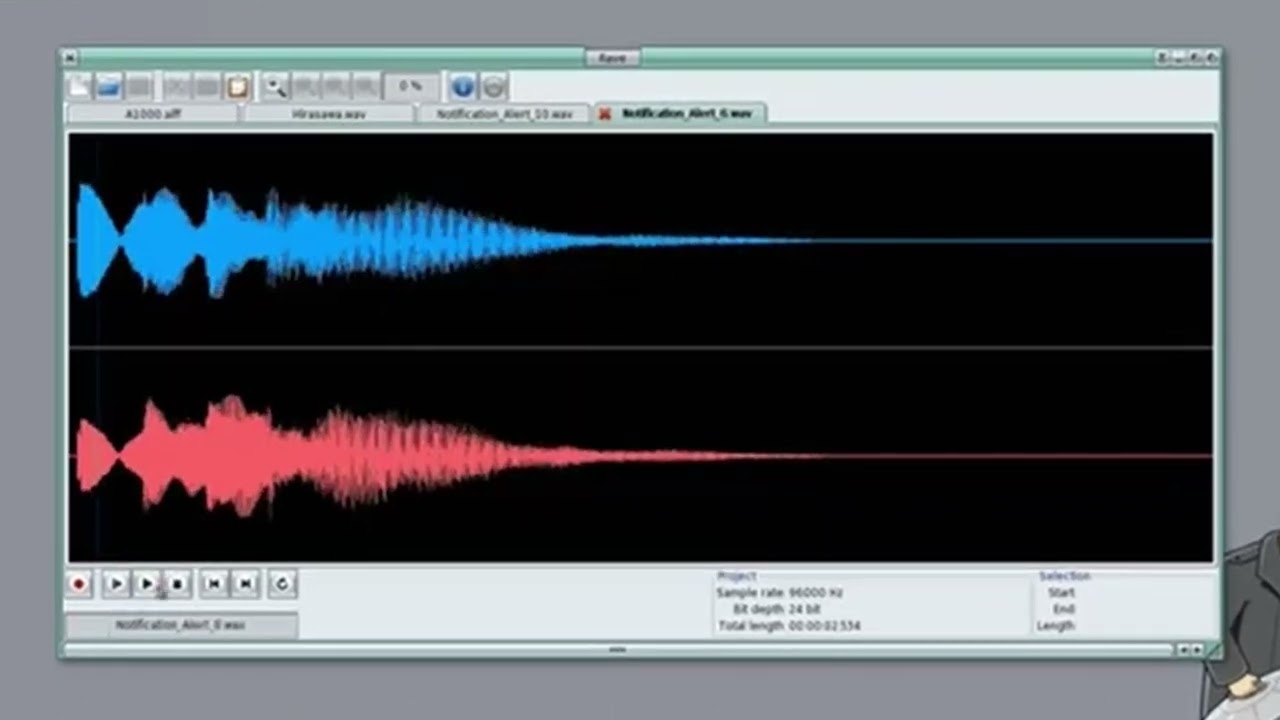
Task: Switch to the Hirasawa.wav tab
Action: coord(329,114)
